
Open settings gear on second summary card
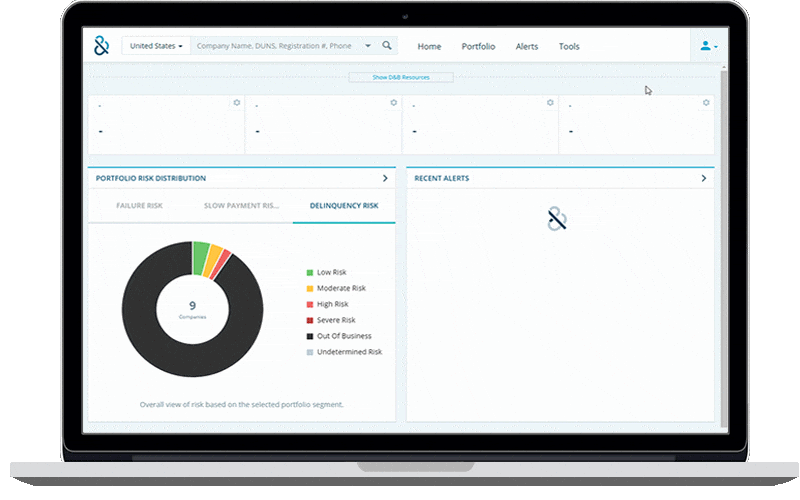(393, 102)
